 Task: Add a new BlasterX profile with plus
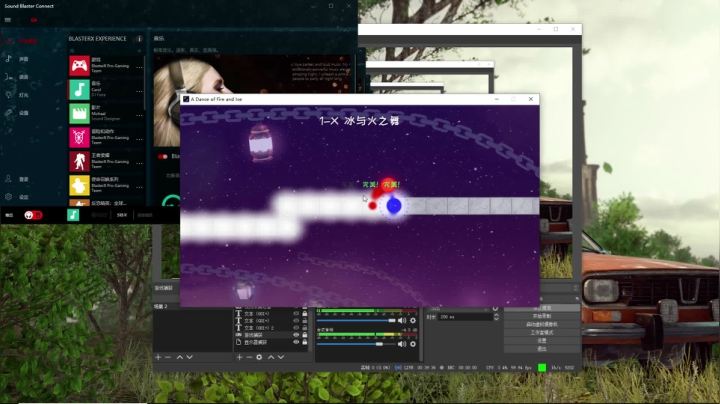pos(140,50)
